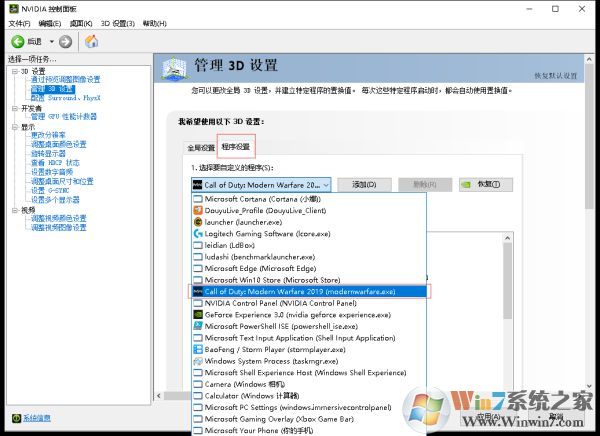
Task: Choose launcher (launcher.exe) from the list
Action: click(x=309, y=222)
